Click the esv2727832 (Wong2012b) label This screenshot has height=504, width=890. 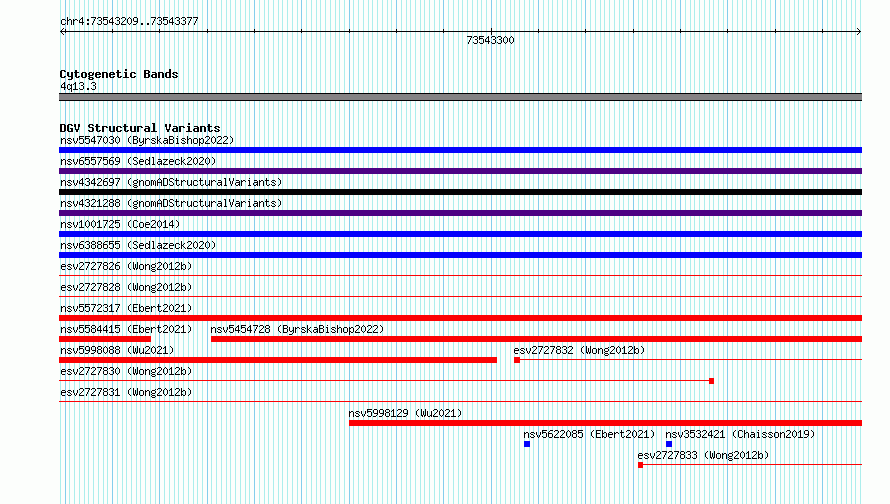[x=579, y=350]
